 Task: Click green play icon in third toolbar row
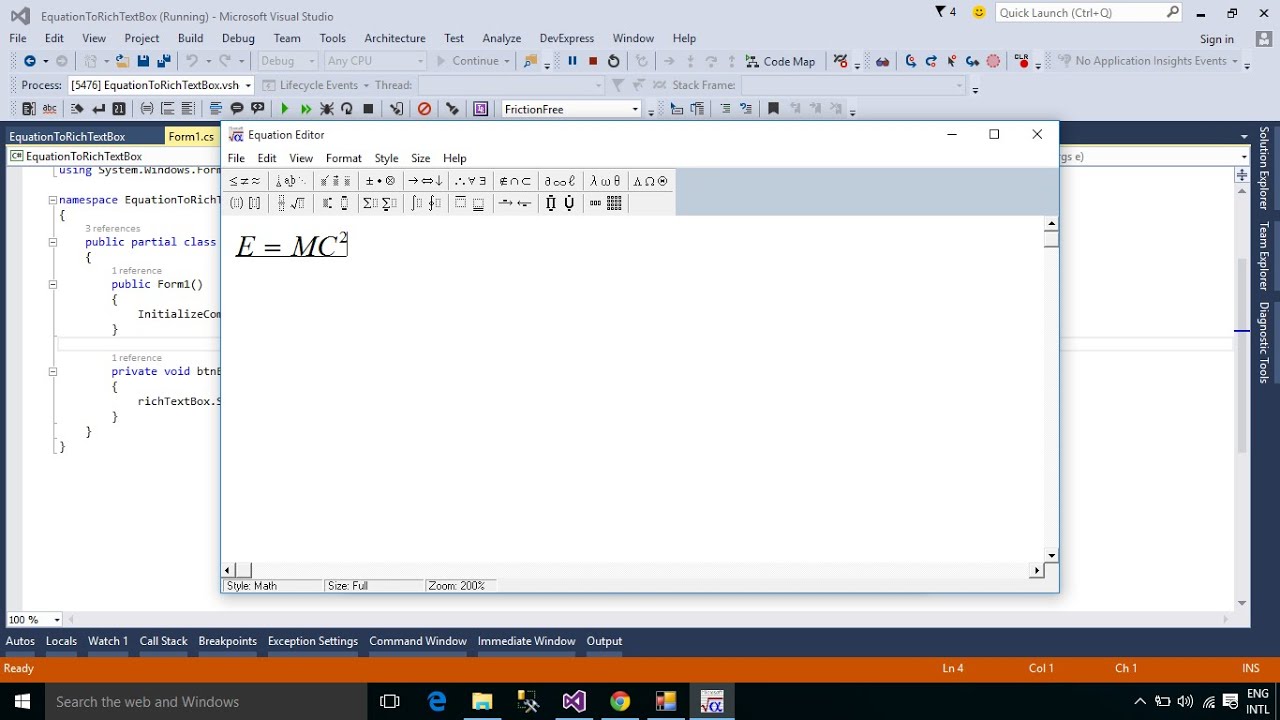coord(285,109)
